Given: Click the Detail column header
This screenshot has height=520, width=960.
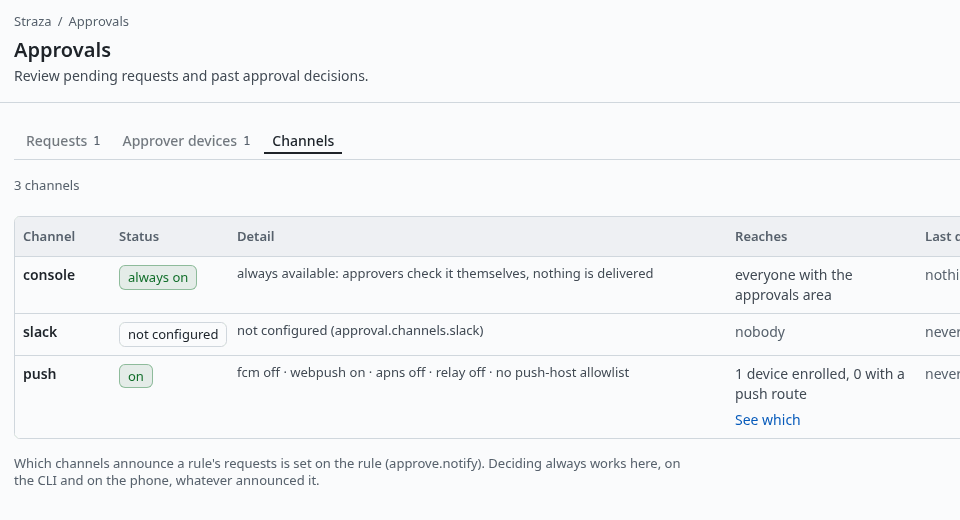Looking at the screenshot, I should (256, 236).
